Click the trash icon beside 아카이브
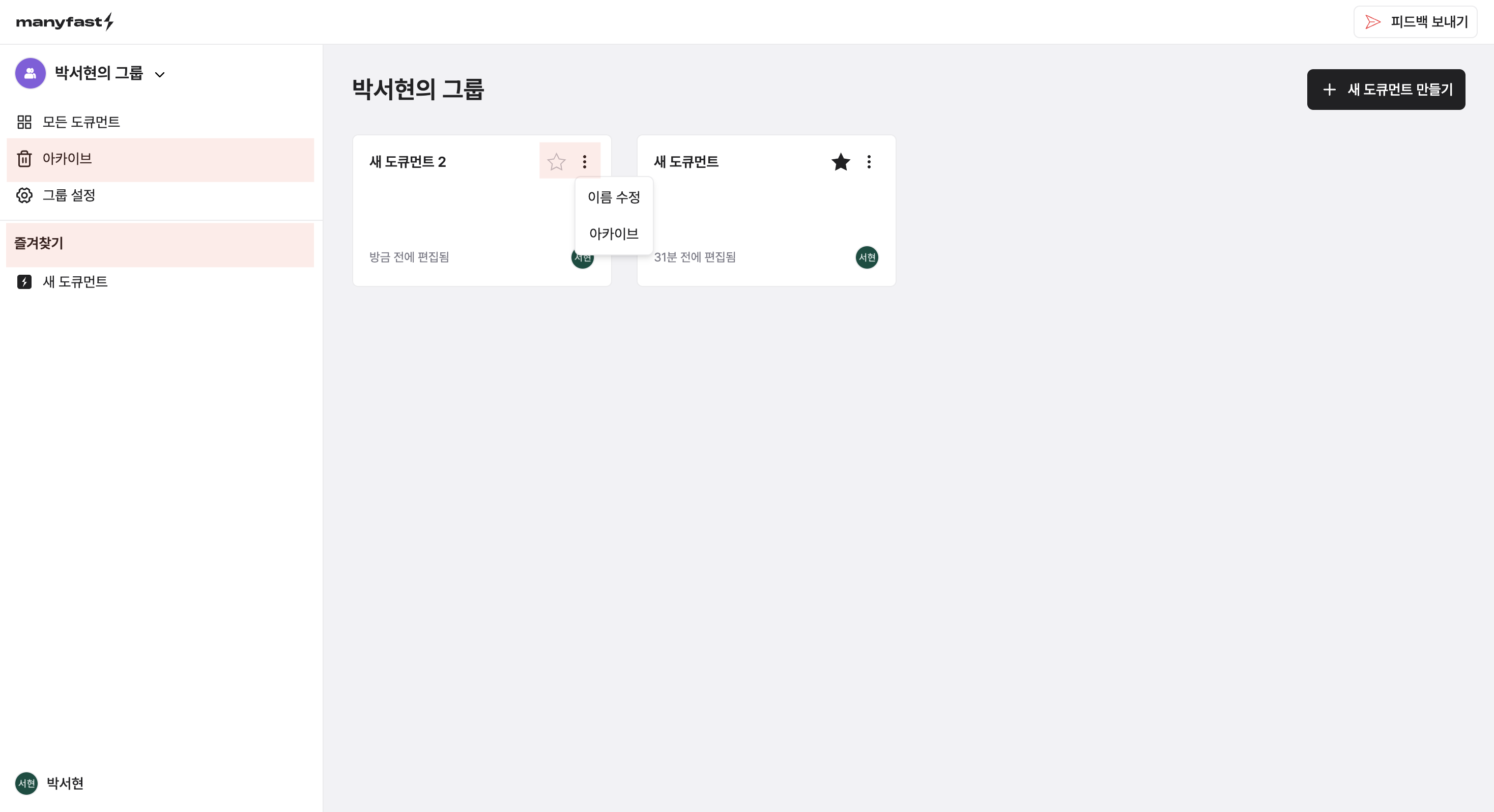This screenshot has width=1494, height=812. 24,158
